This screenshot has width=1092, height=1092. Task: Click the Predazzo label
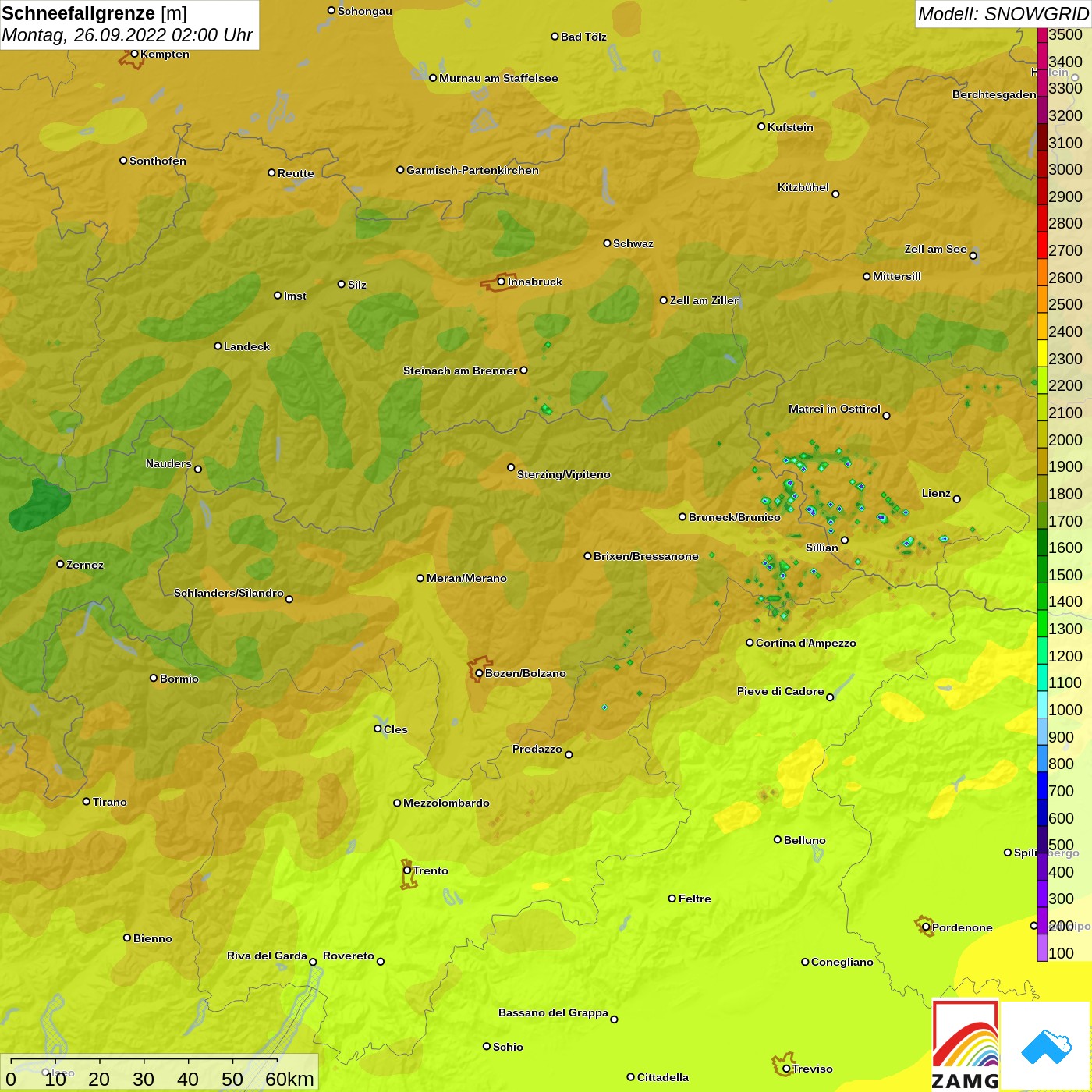tap(537, 749)
